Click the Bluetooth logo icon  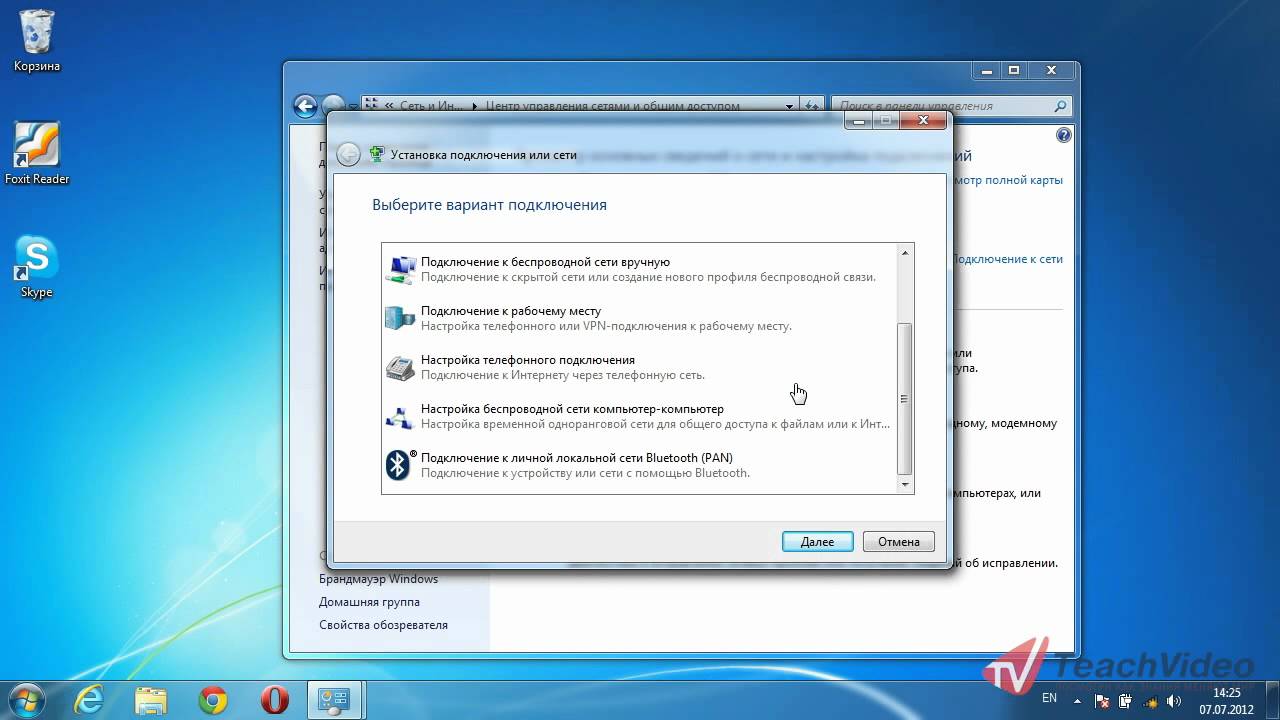tap(399, 465)
